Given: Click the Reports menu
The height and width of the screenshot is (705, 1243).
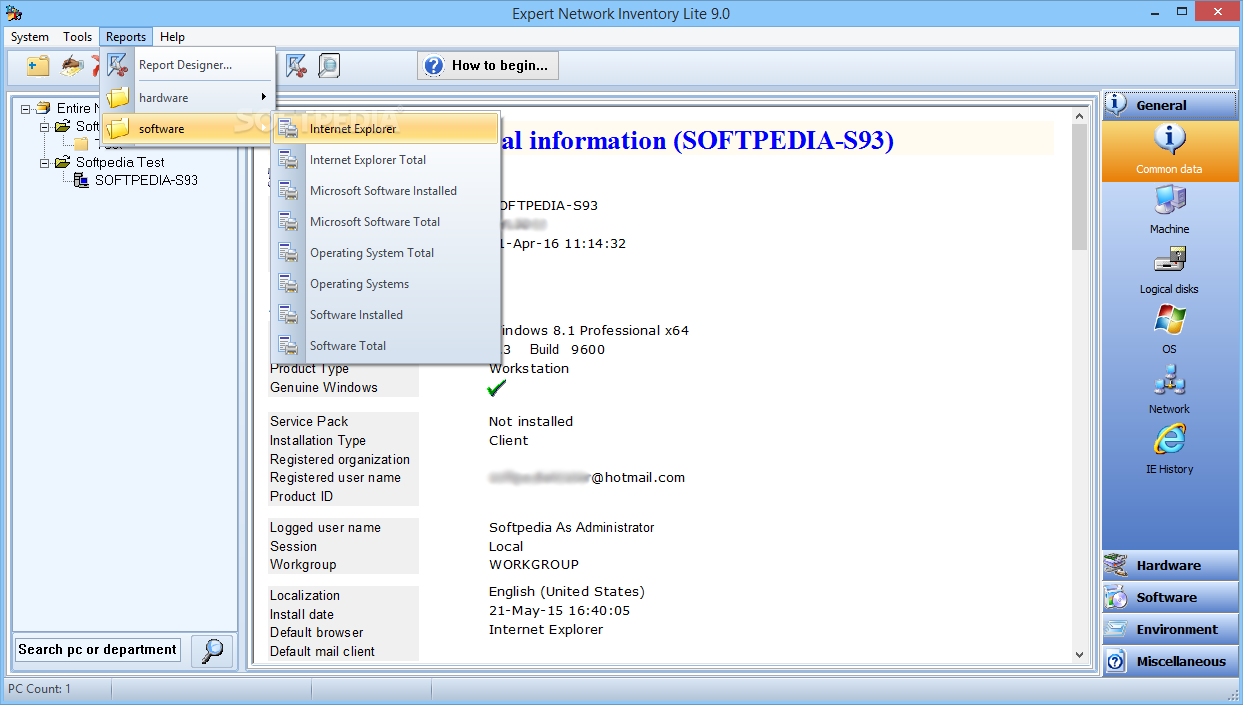Looking at the screenshot, I should tap(126, 37).
